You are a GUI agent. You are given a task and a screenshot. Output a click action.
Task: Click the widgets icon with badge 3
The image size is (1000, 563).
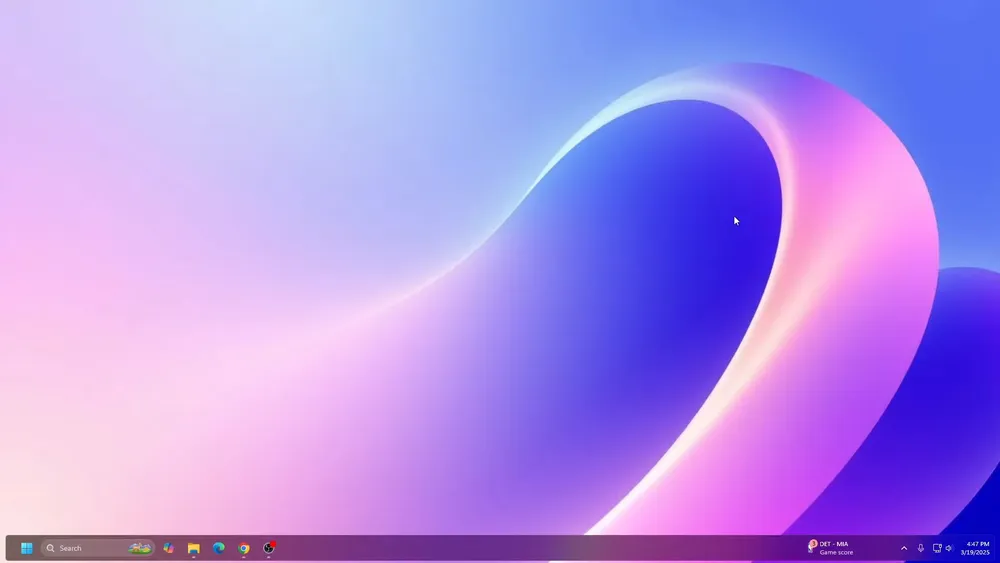[812, 547]
